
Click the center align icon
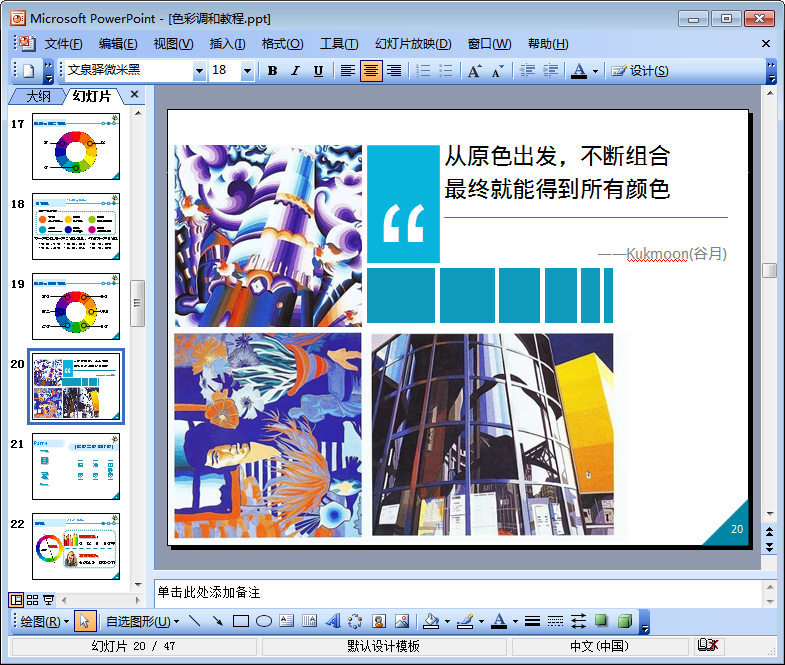pyautogui.click(x=371, y=71)
